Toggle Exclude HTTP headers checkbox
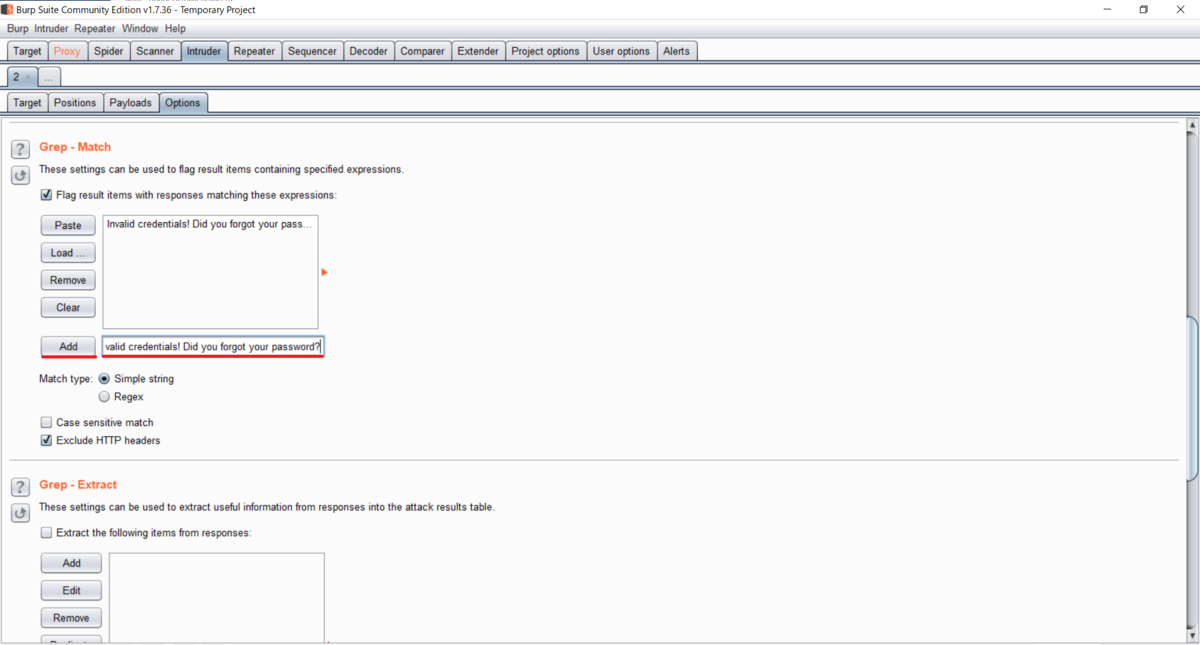This screenshot has width=1200, height=645. click(46, 441)
